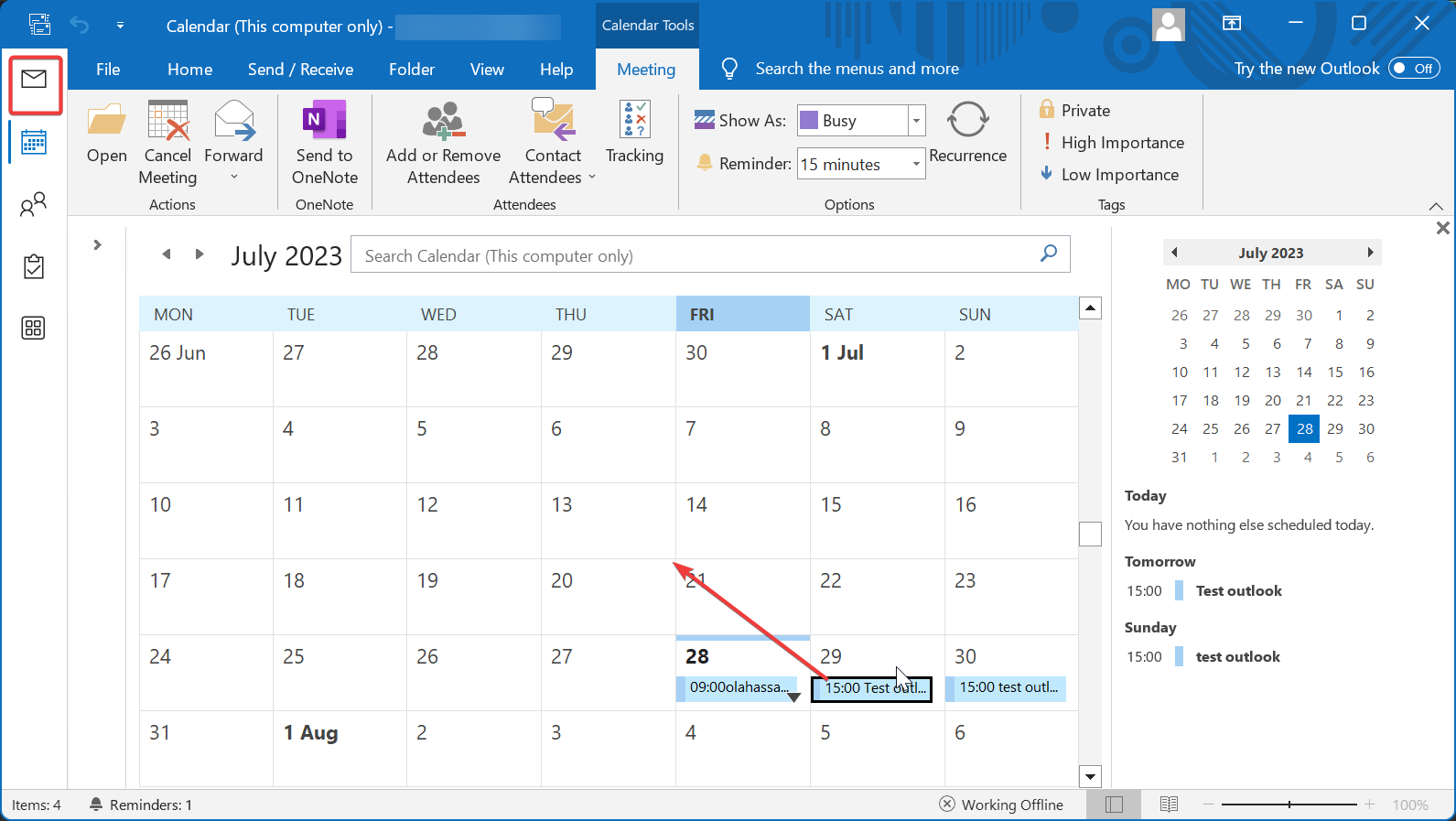Viewport: 1456px width, 821px height.
Task: Click the Undo arrow in title bar
Action: (80, 25)
